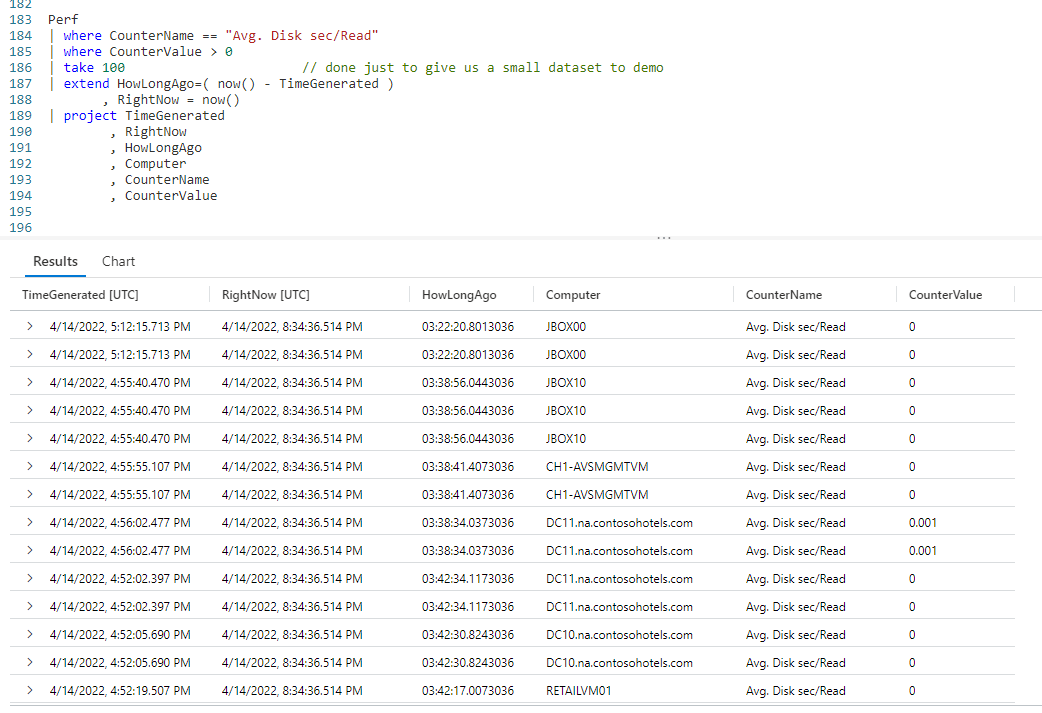
Task: Expand the RETAILVM01 result row
Action: pos(27,690)
